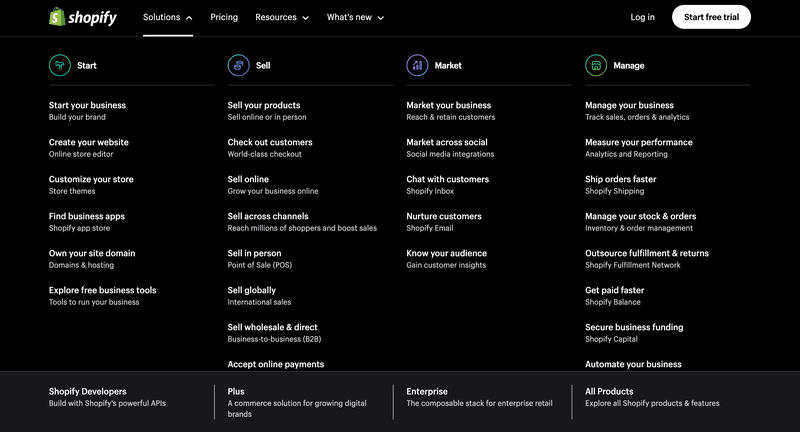Click the Manage section icon

tap(596, 65)
